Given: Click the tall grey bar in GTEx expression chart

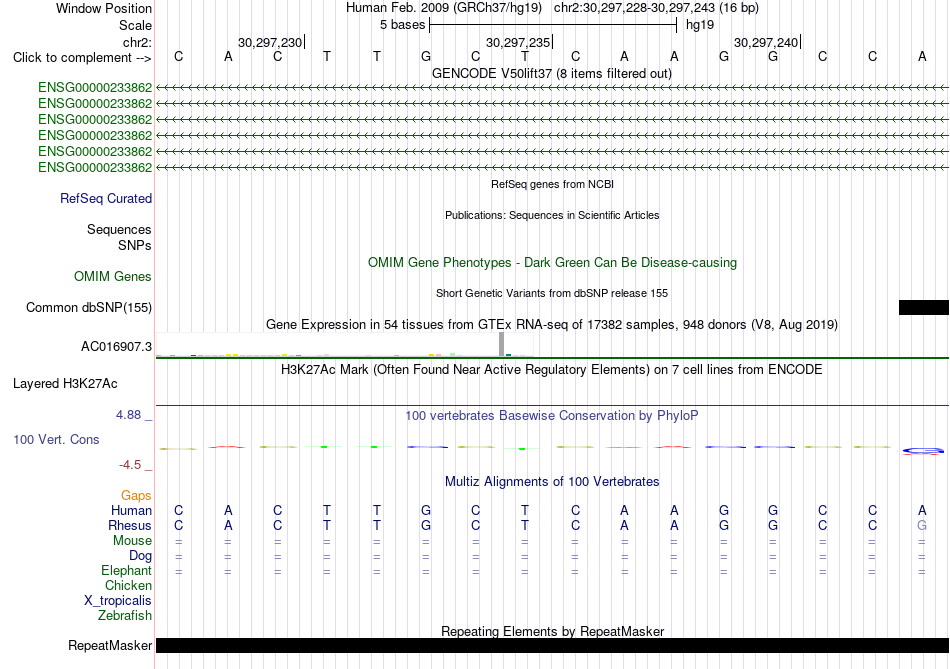Looking at the screenshot, I should 501,344.
